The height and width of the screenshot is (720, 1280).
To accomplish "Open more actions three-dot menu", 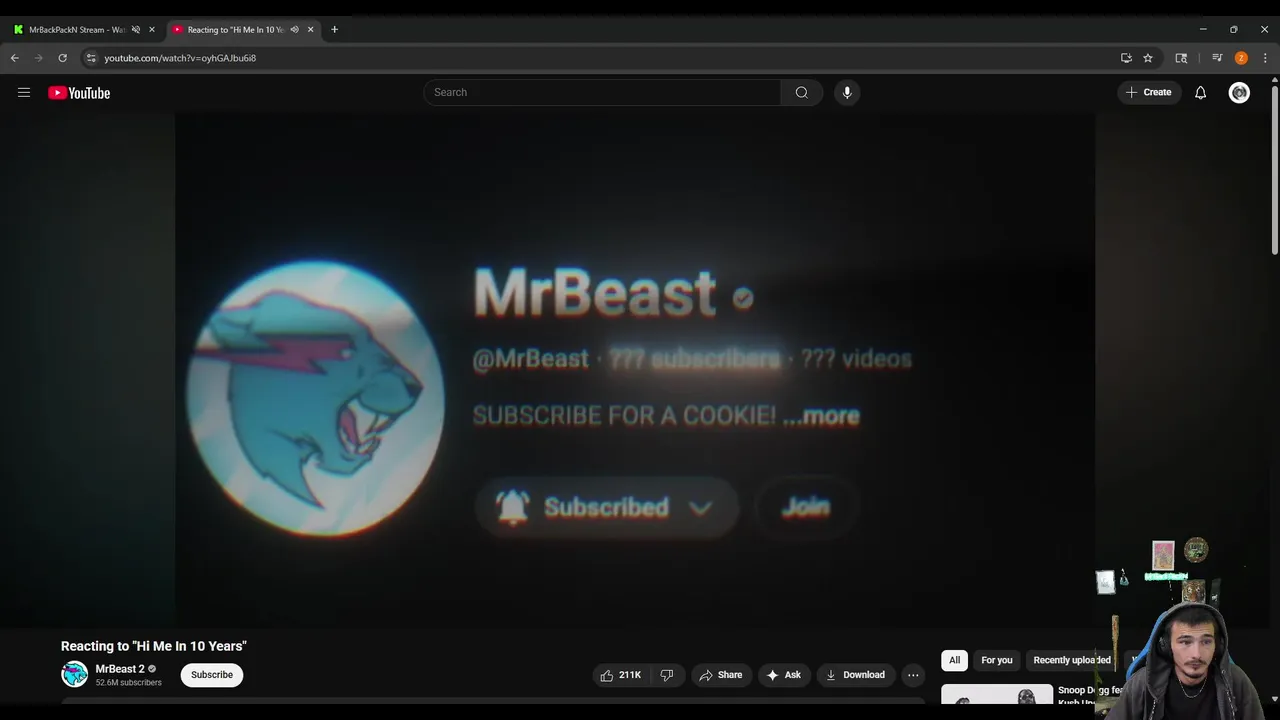I will [913, 675].
